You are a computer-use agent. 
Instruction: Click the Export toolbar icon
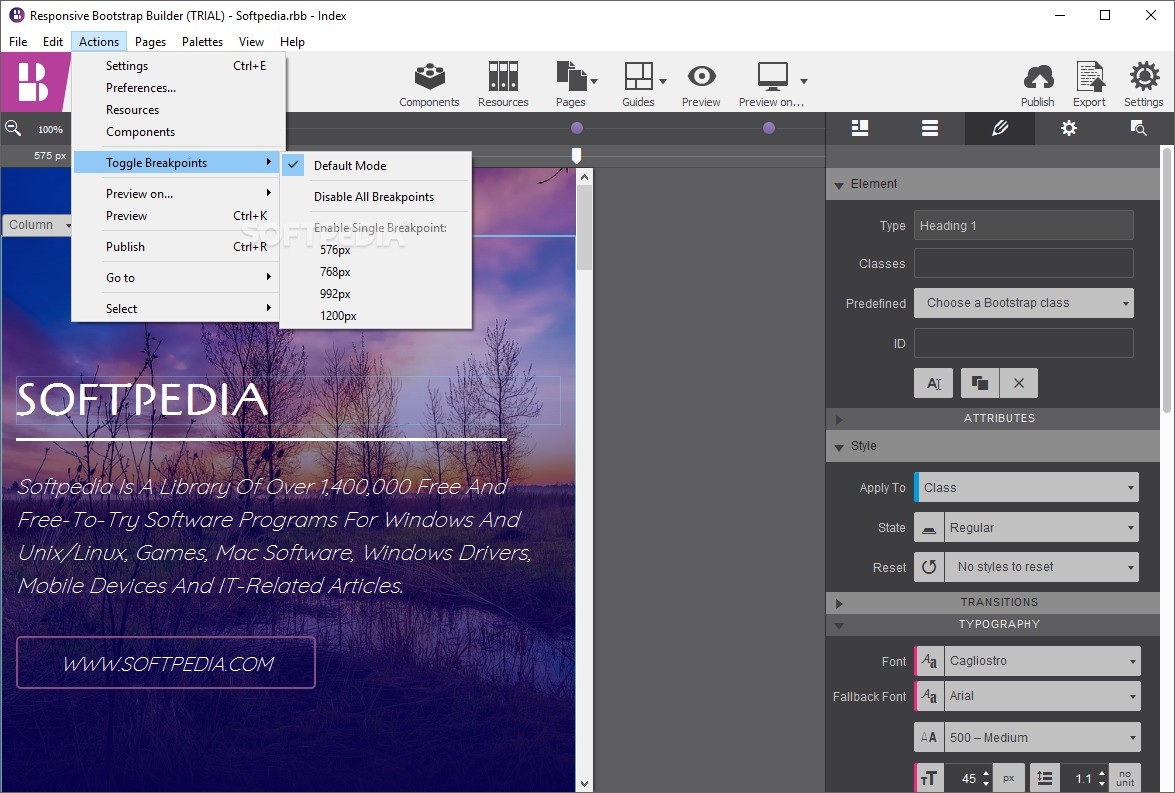[x=1090, y=84]
